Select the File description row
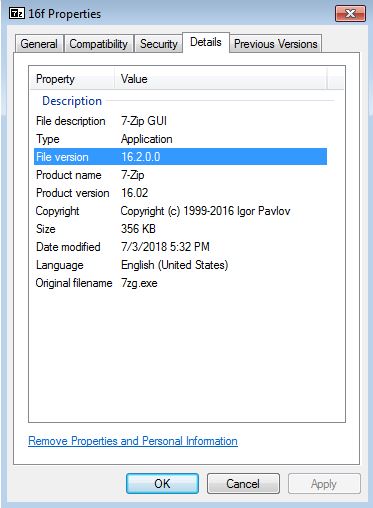 point(180,121)
